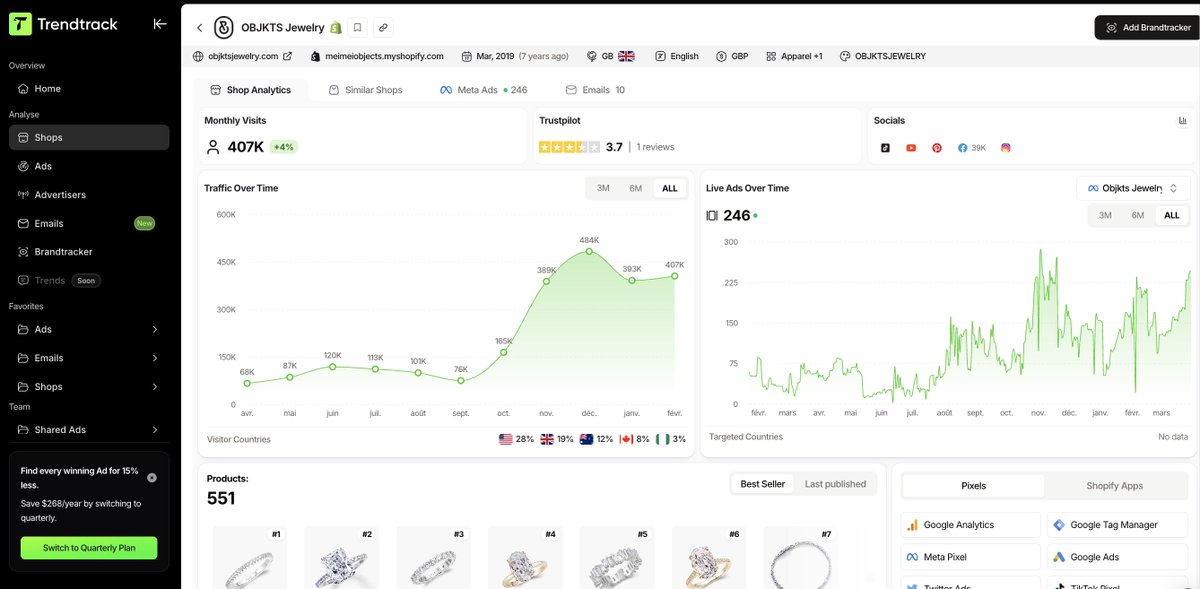Switch to the Meta Ads tab
The height and width of the screenshot is (589, 1200).
(x=484, y=90)
